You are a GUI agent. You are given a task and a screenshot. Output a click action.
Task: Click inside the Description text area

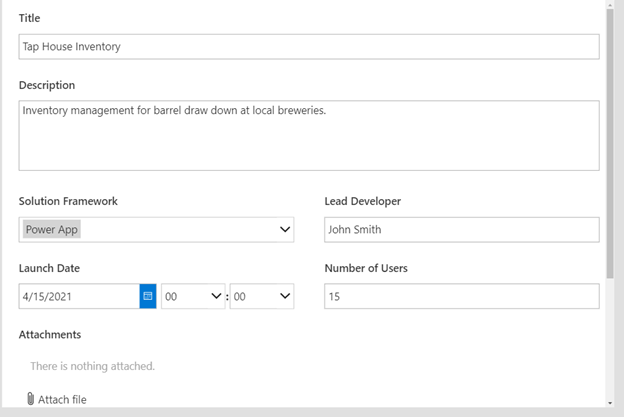tap(309, 136)
